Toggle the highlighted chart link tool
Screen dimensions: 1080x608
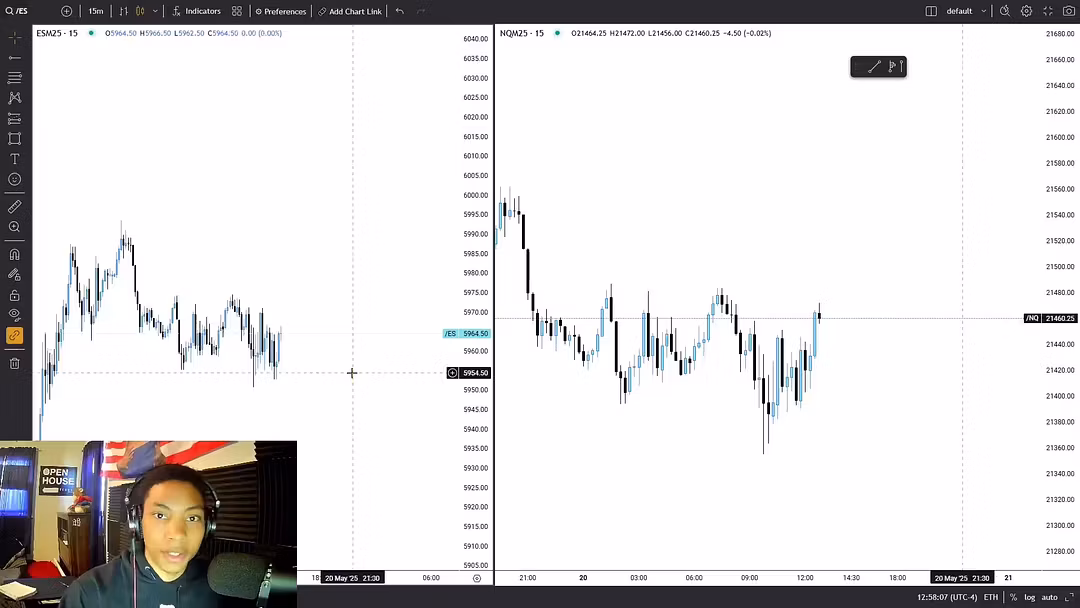pyautogui.click(x=14, y=336)
